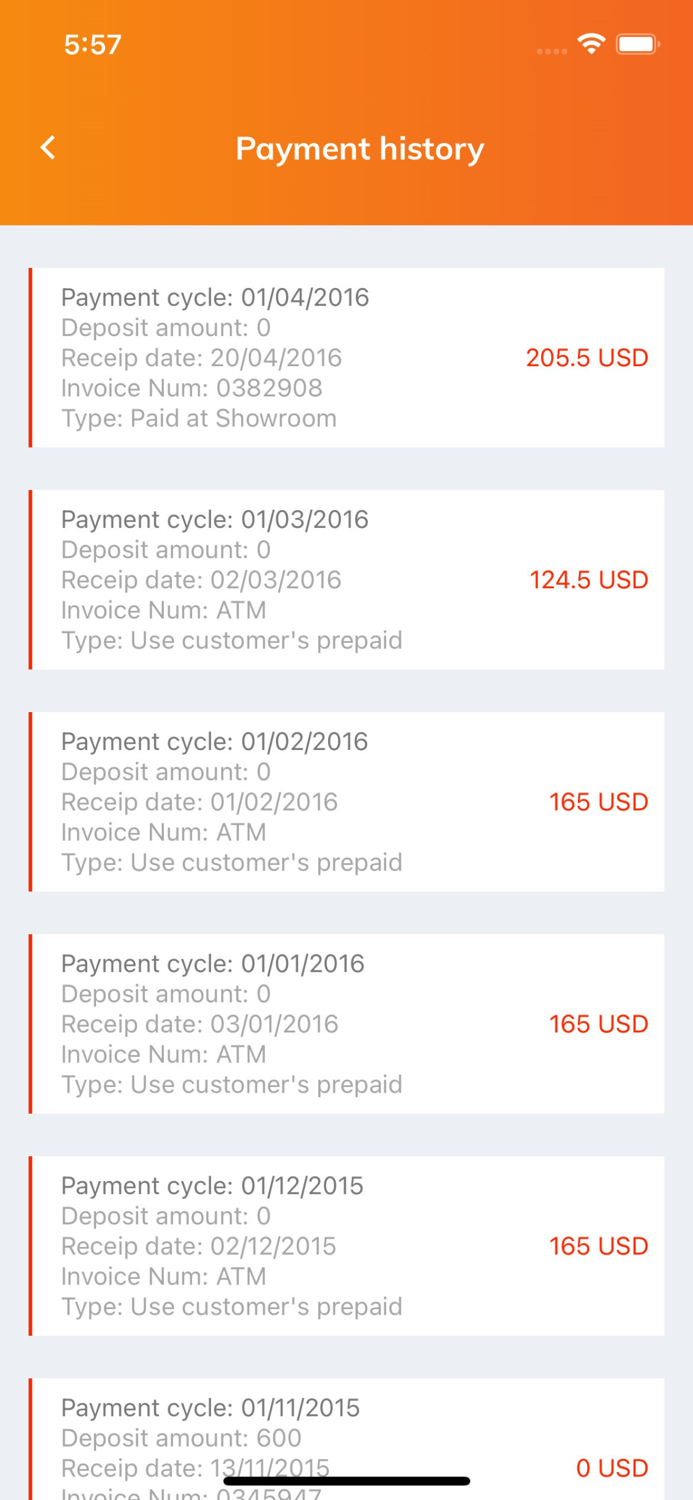
Task: Tap the Payment history title
Action: pyautogui.click(x=360, y=148)
